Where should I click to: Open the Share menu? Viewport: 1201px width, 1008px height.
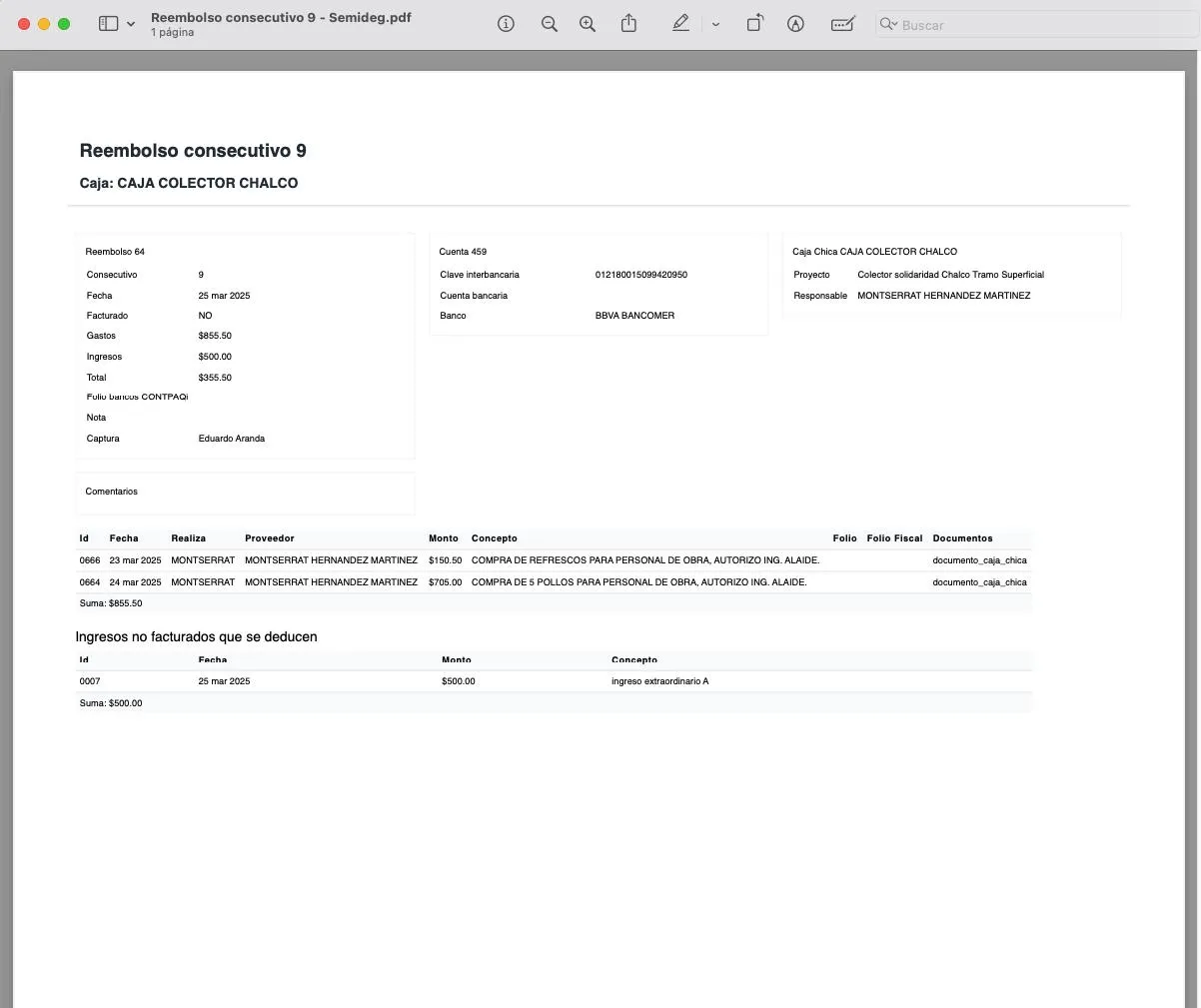(x=628, y=24)
